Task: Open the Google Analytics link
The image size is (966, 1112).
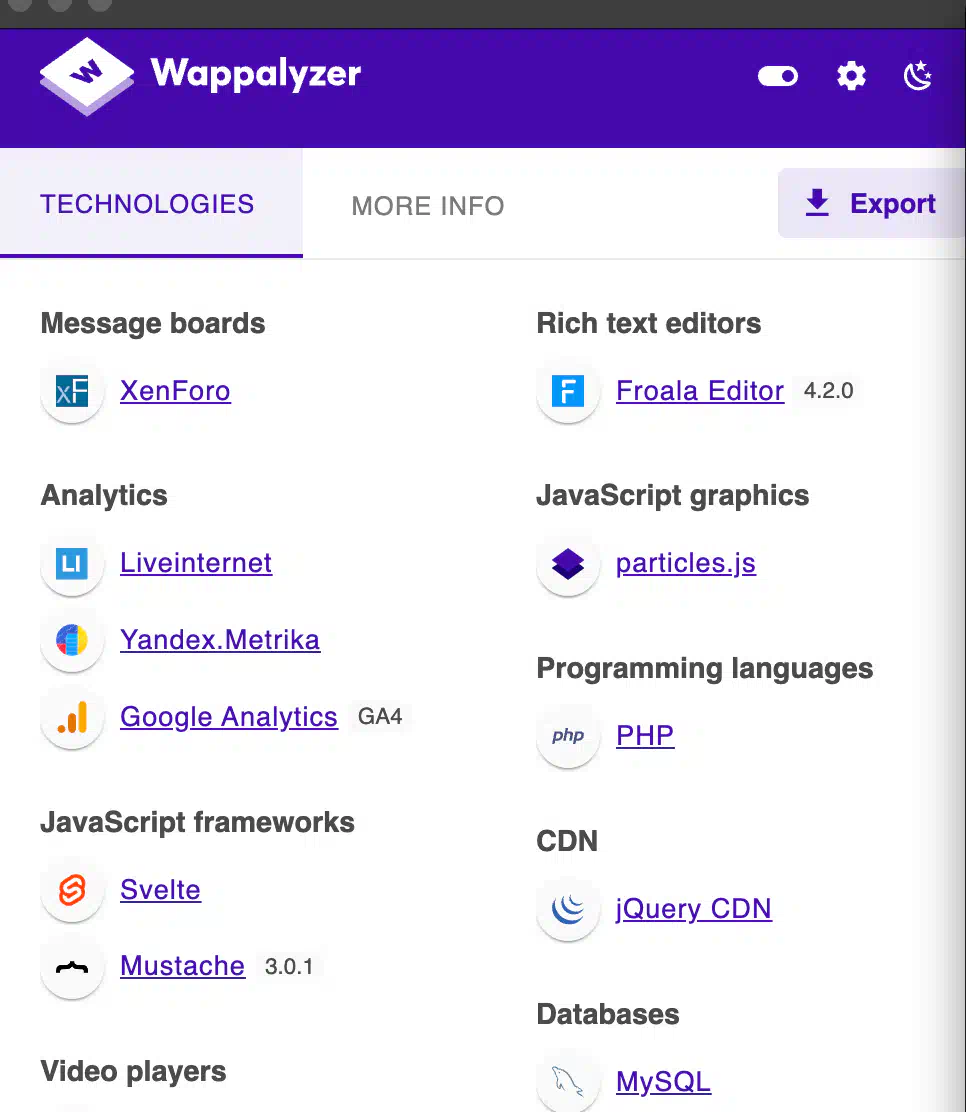Action: coord(228,717)
